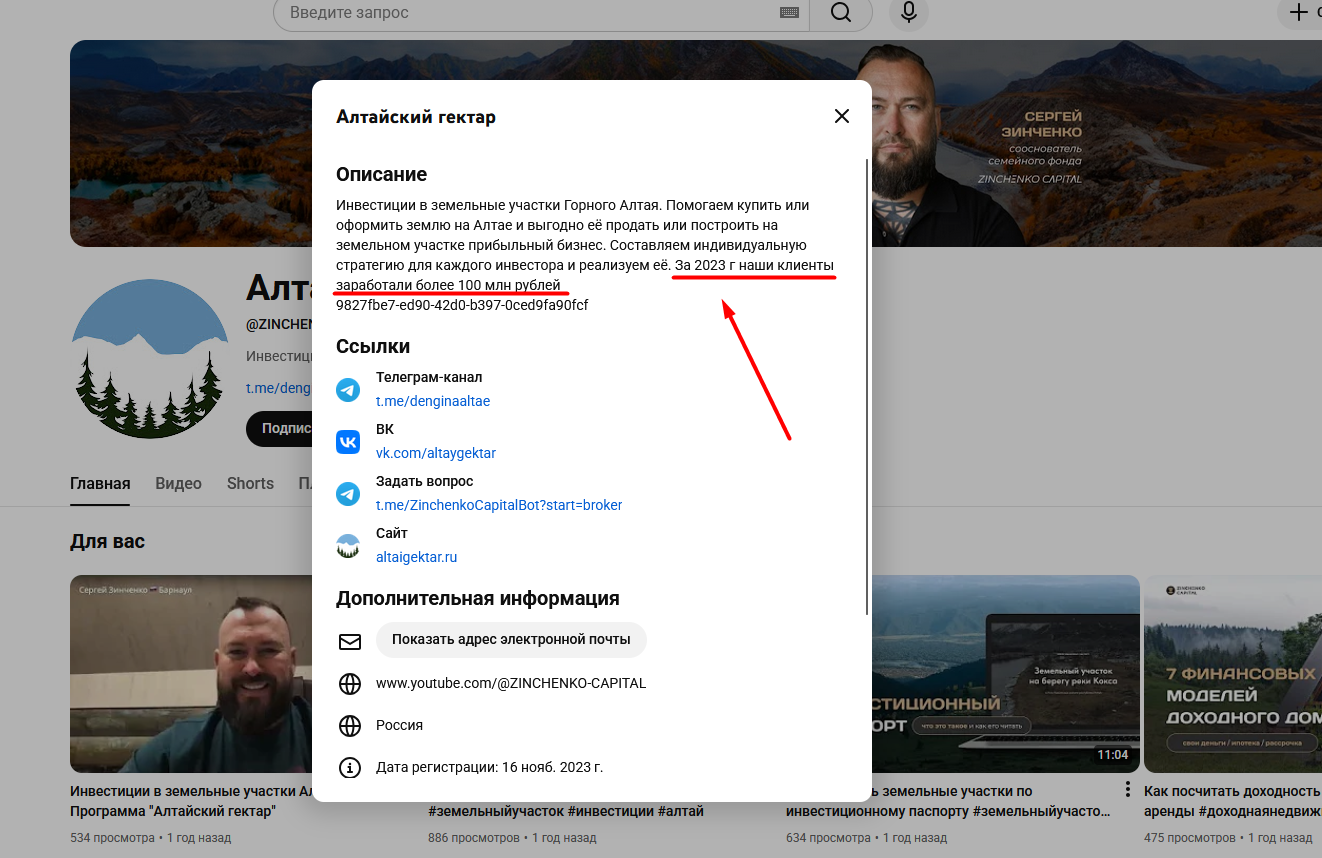Viewport: 1322px width, 858px height.
Task: Click the voice search microphone icon
Action: (908, 13)
